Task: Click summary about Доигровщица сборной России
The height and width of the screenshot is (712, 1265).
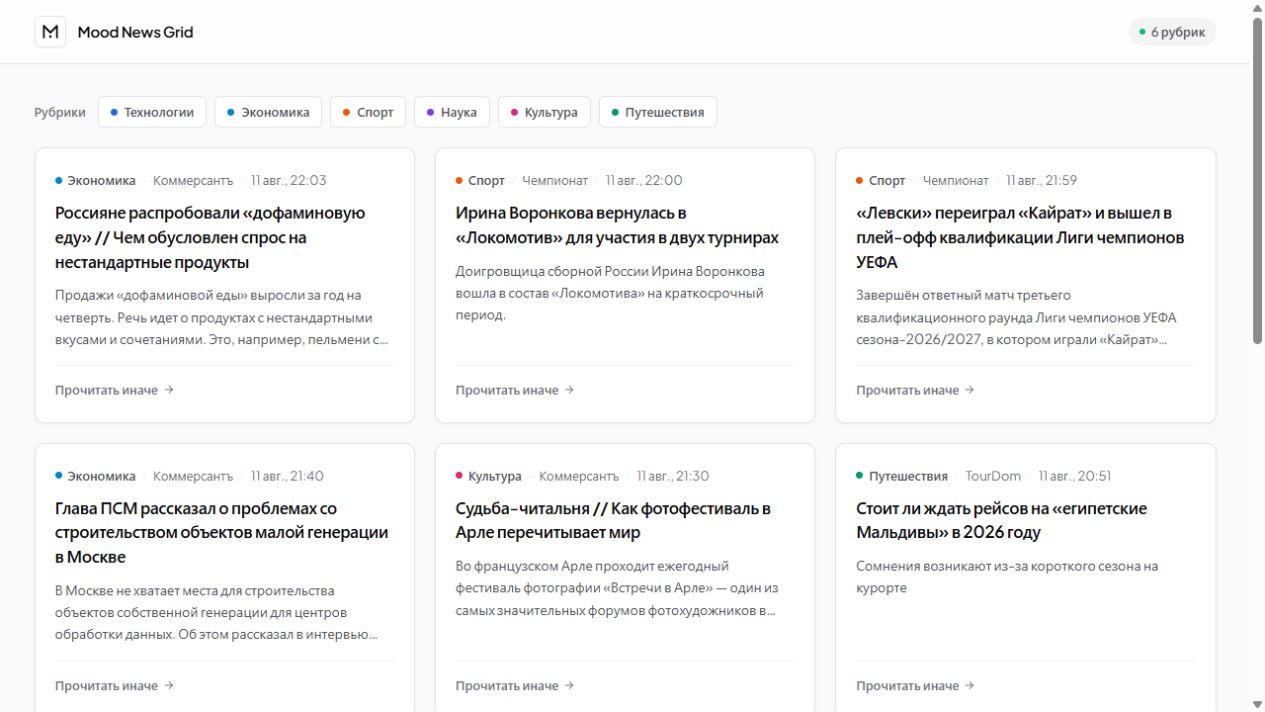Action: click(x=610, y=293)
